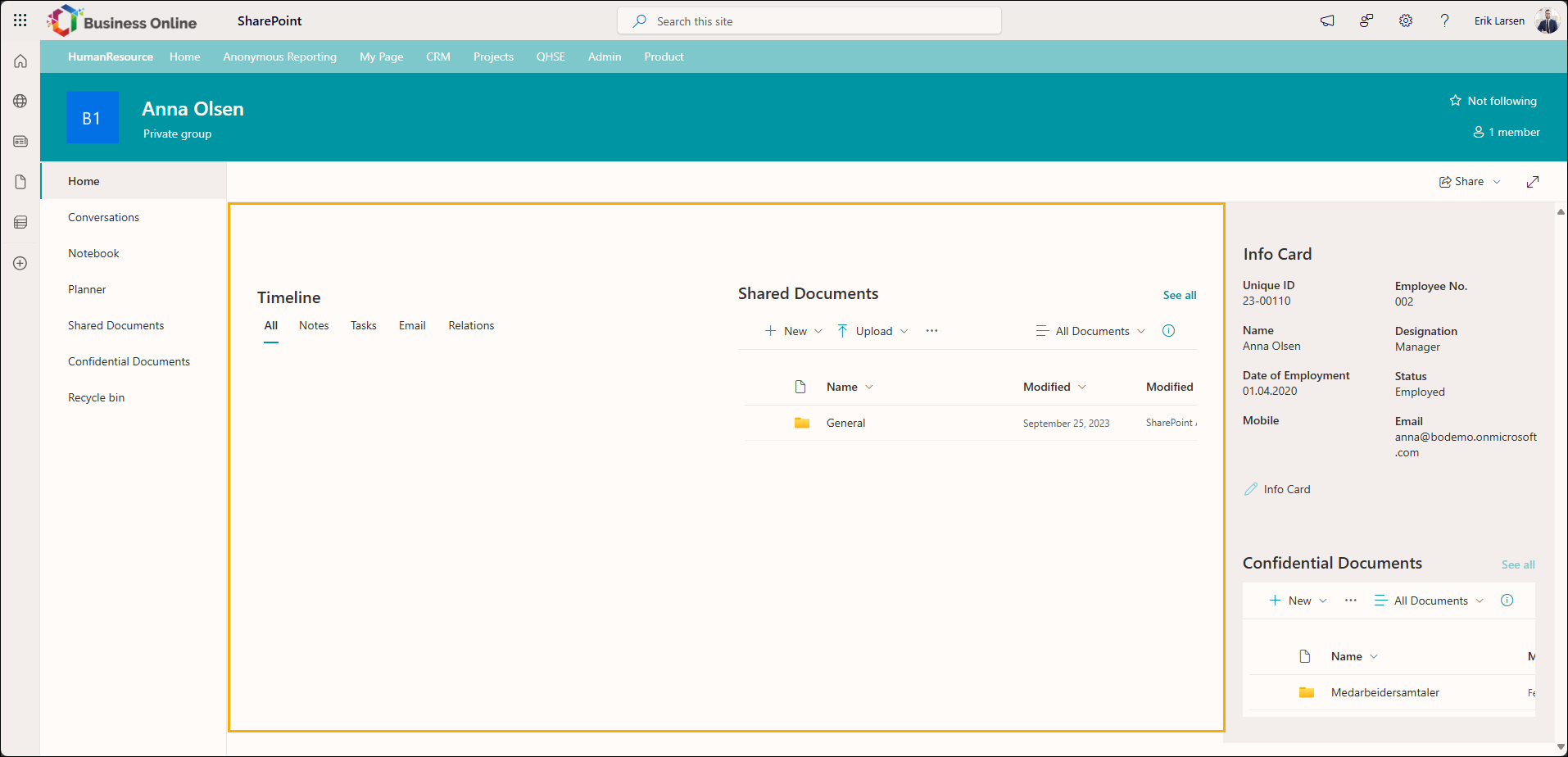Click the Not following star icon

1455,101
